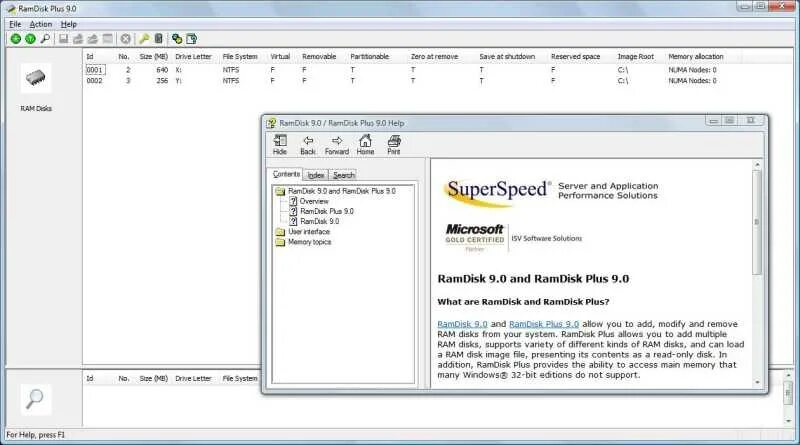Sort by the upper 'Size (MB)' column header
Viewport: 800px width, 445px height.
click(x=154, y=57)
